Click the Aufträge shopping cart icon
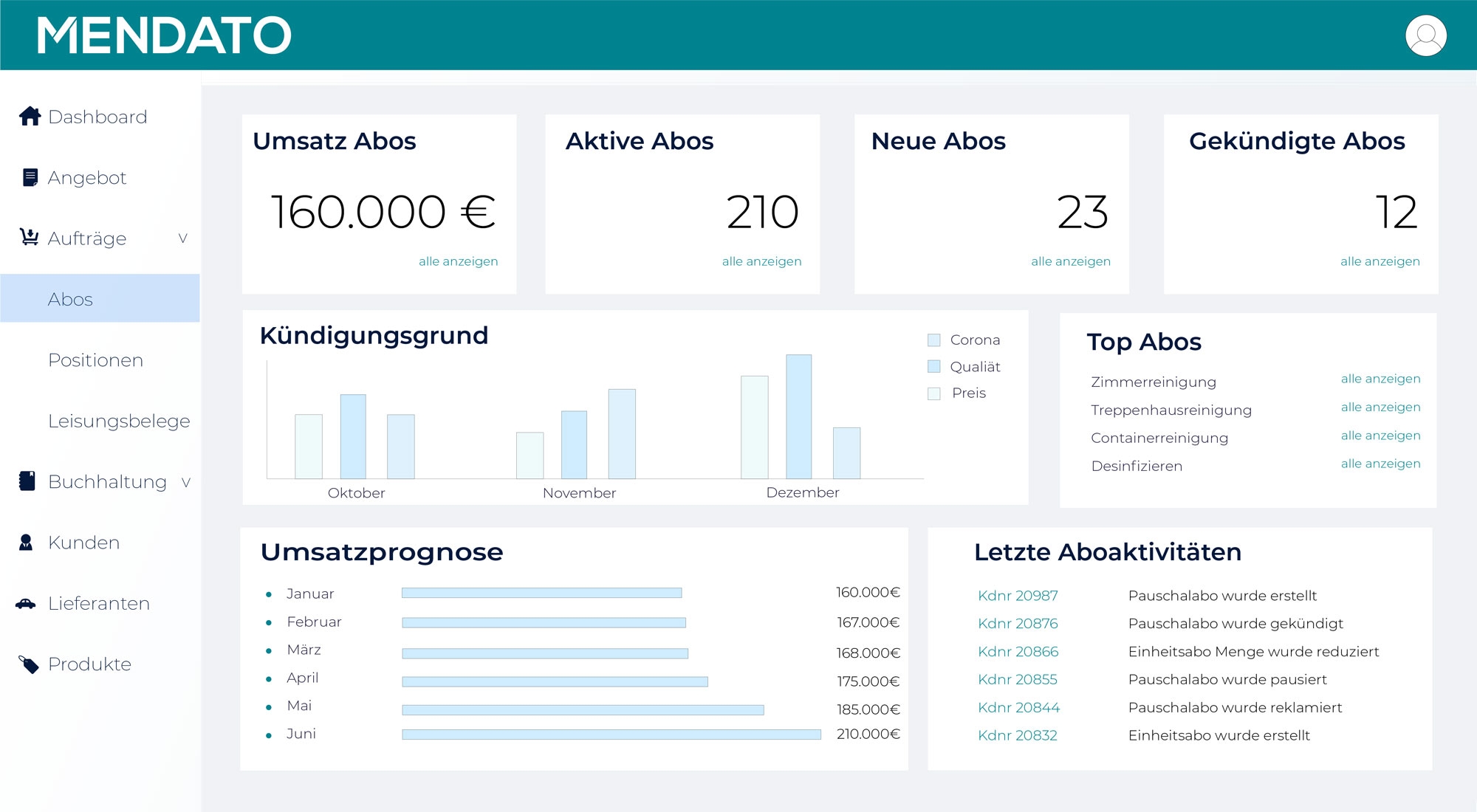 [29, 237]
